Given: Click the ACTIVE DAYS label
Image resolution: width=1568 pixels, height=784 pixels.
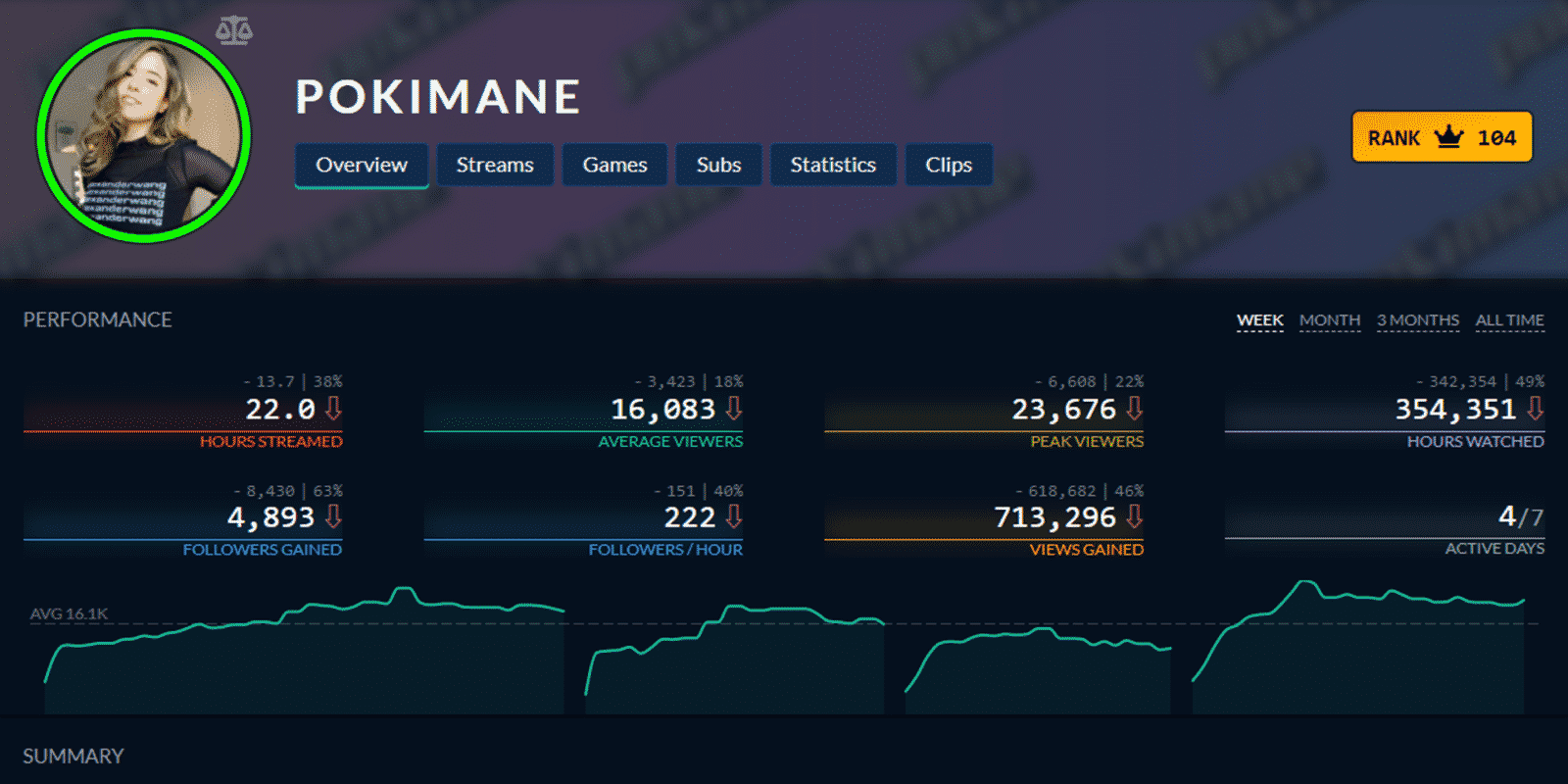Looking at the screenshot, I should pyautogui.click(x=1494, y=549).
